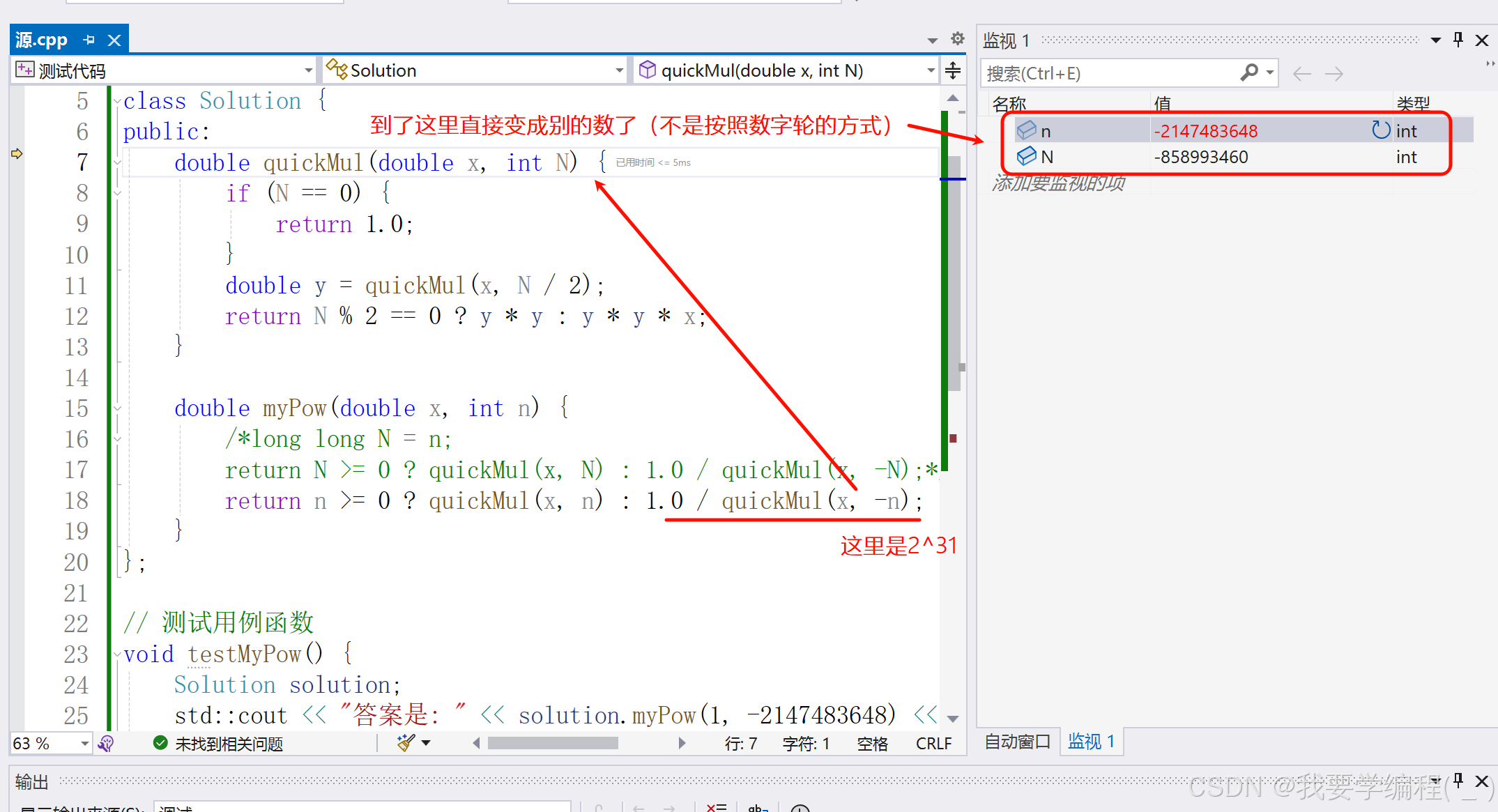Viewport: 1498px width, 812px height.
Task: Click the '// 测试用例函数' comment line
Action: pos(218,623)
